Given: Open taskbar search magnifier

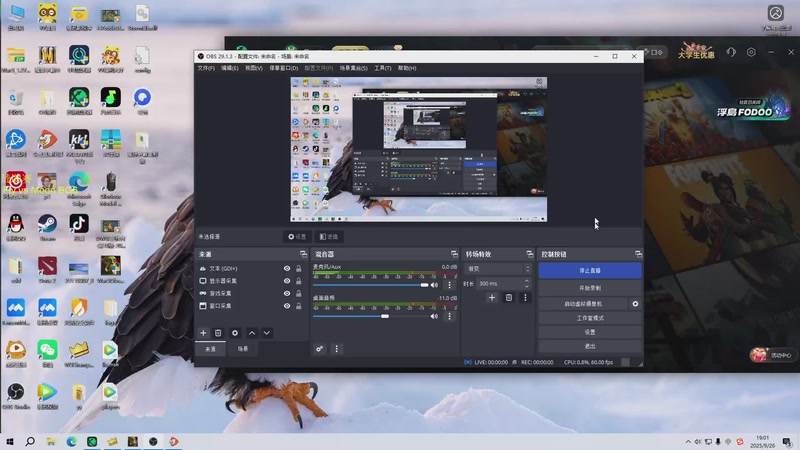Looking at the screenshot, I should tap(30, 441).
